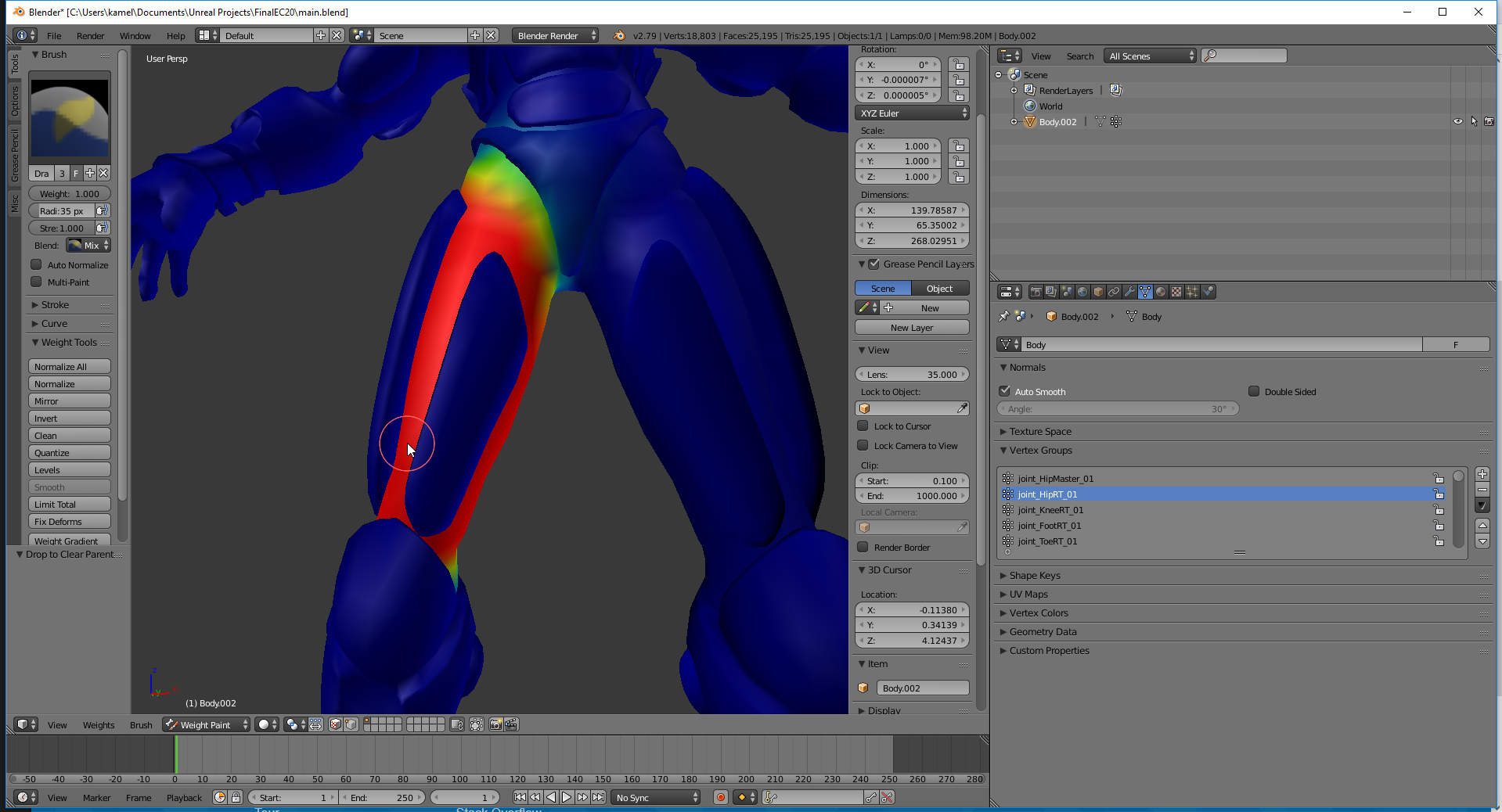The width and height of the screenshot is (1502, 812).
Task: Expand the Curve panel
Action: click(x=54, y=323)
